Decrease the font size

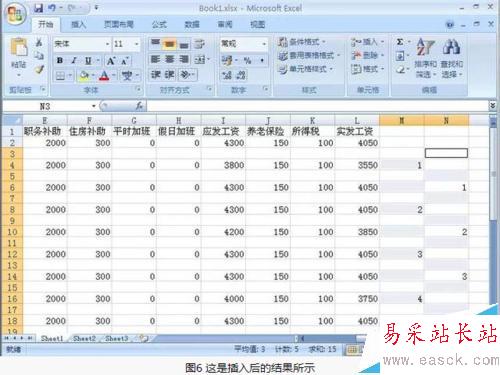tap(125, 61)
